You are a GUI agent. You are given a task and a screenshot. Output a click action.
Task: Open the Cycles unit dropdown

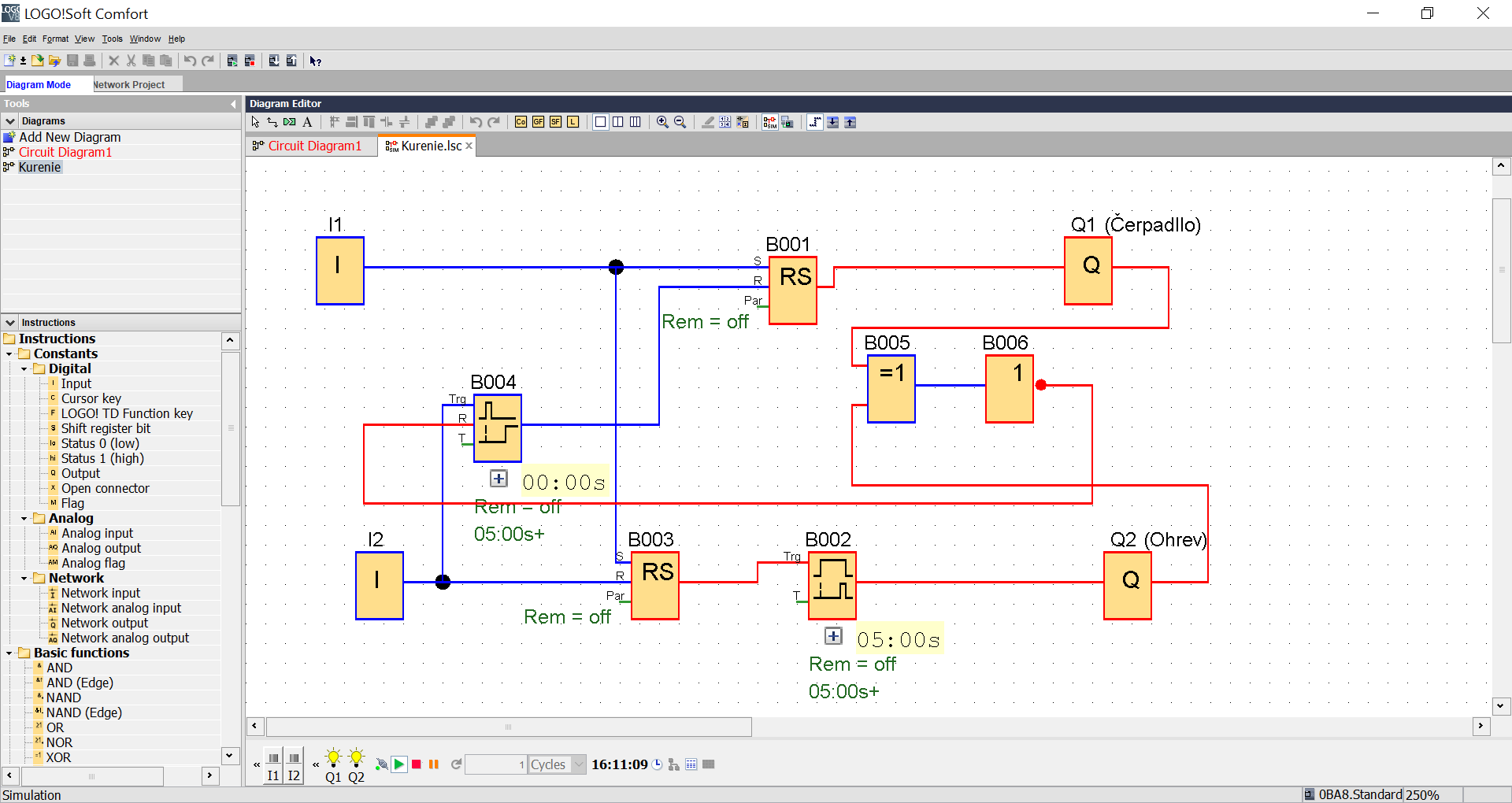pyautogui.click(x=579, y=764)
